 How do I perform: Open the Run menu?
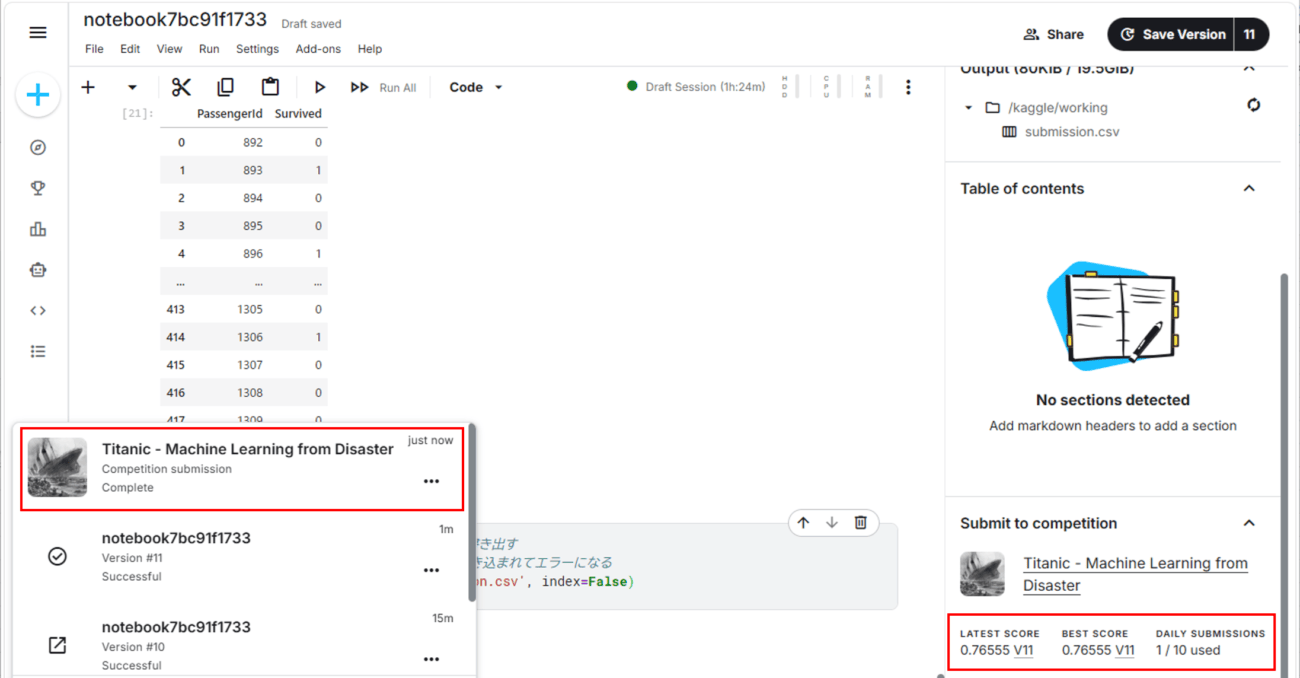point(209,49)
